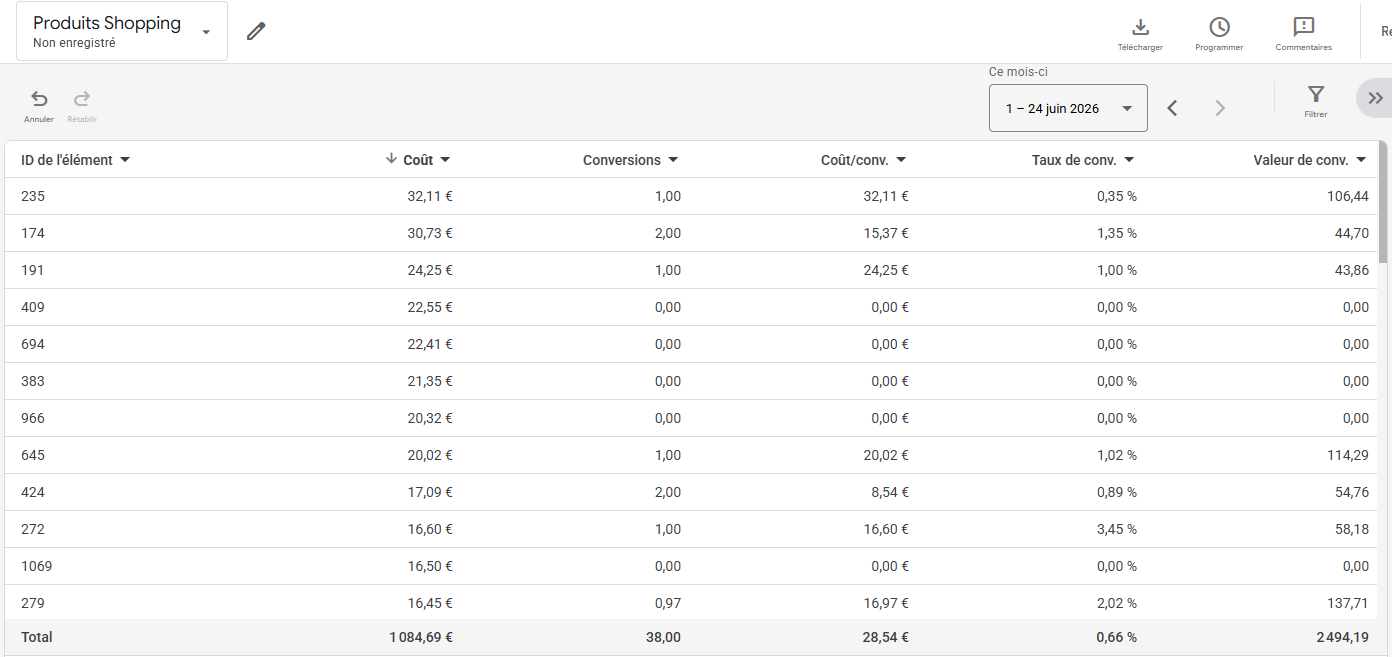Click the cost value 30,73 €
Image resolution: width=1392 pixels, height=657 pixels.
pos(430,233)
